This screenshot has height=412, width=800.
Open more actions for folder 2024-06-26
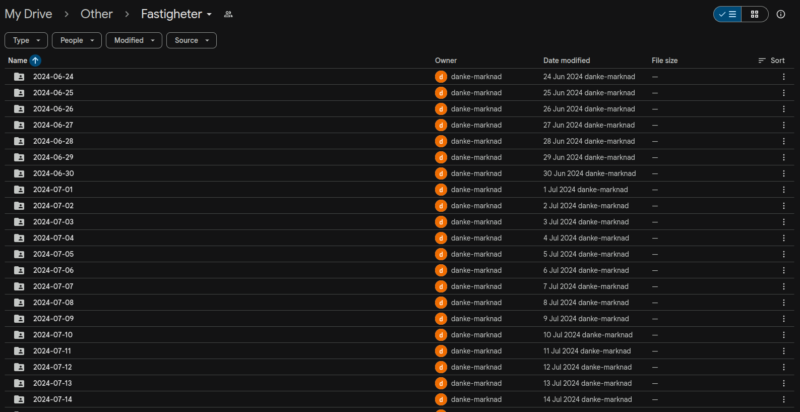click(x=783, y=109)
